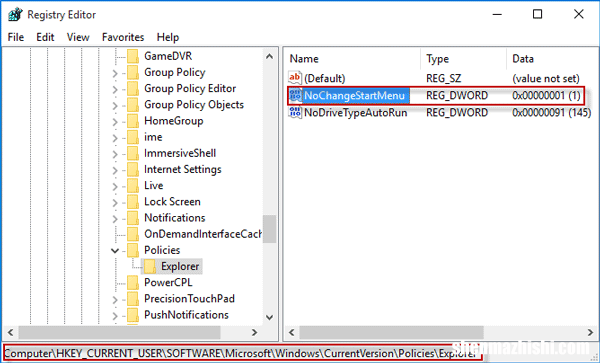Select the HomeGroup folder icon
Screen dimensions: 600x363
click(x=133, y=121)
